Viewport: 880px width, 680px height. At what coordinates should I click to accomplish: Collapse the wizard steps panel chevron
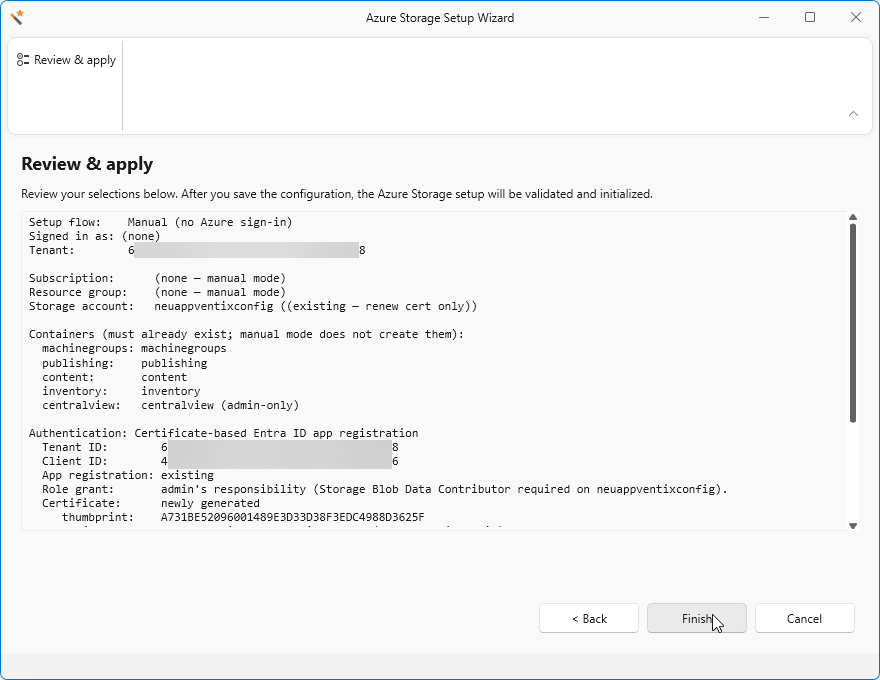(x=853, y=113)
